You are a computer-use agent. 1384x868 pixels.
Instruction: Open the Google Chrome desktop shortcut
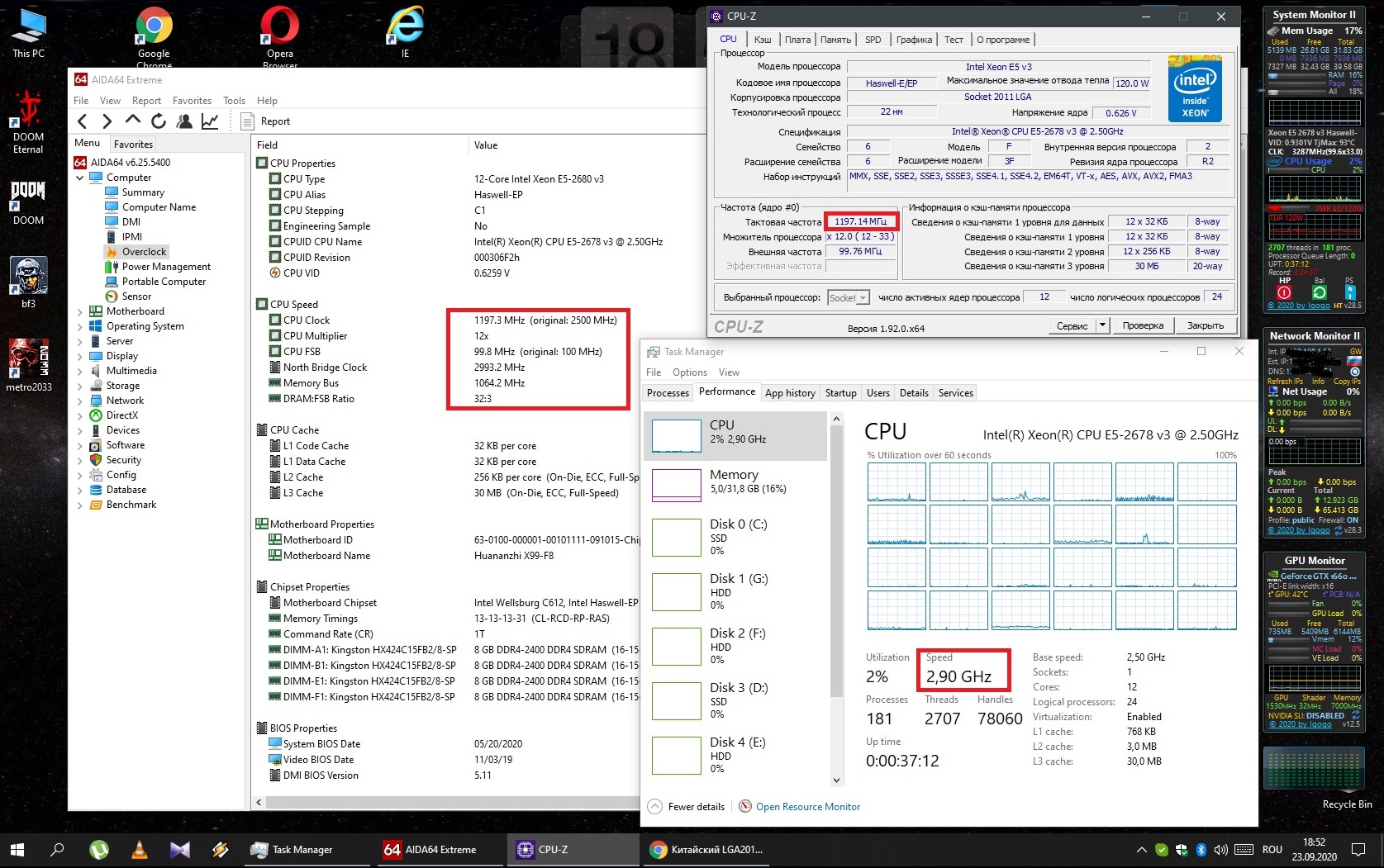pos(154,37)
